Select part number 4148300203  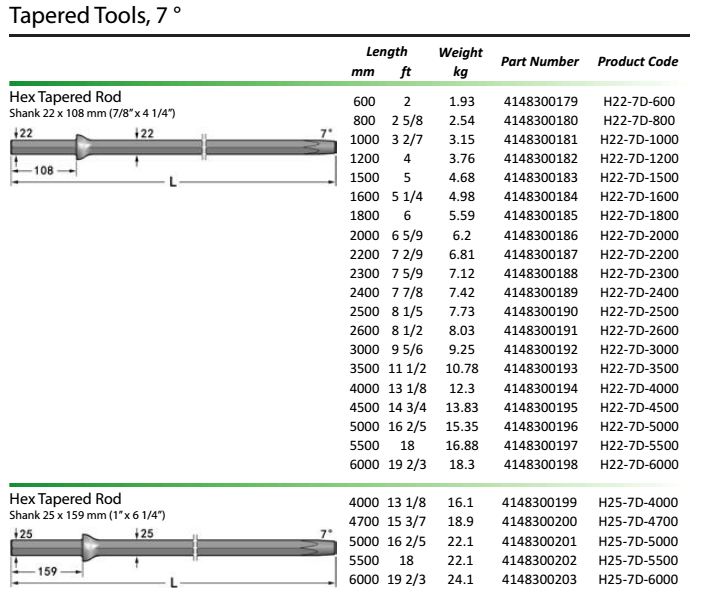[539, 579]
